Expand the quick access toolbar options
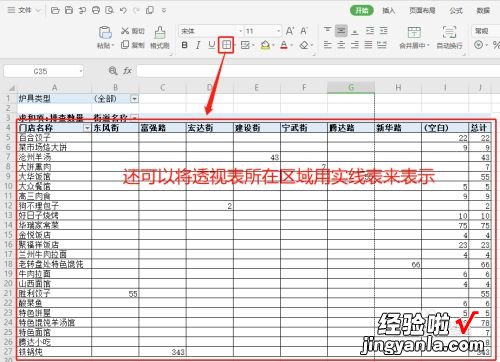This screenshot has width=500, height=362. coord(164,10)
